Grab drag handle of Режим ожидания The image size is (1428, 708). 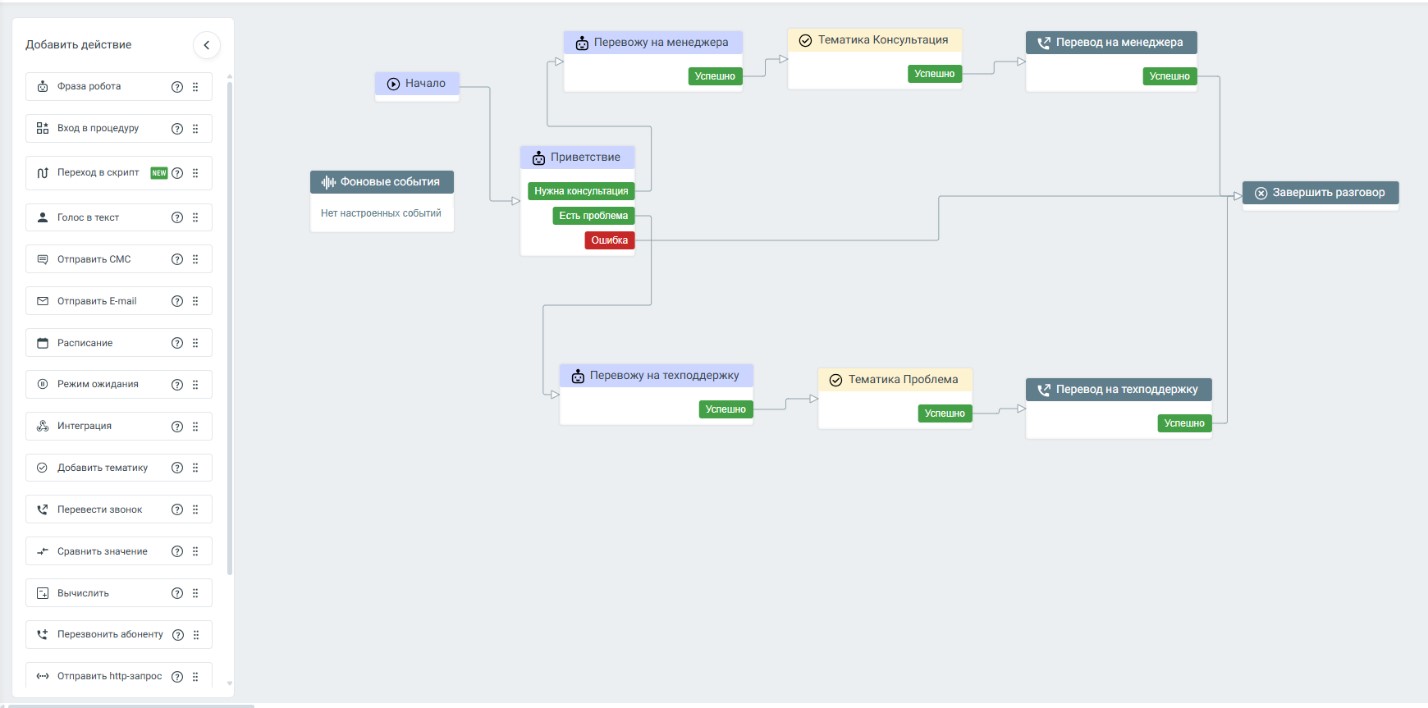pos(195,385)
